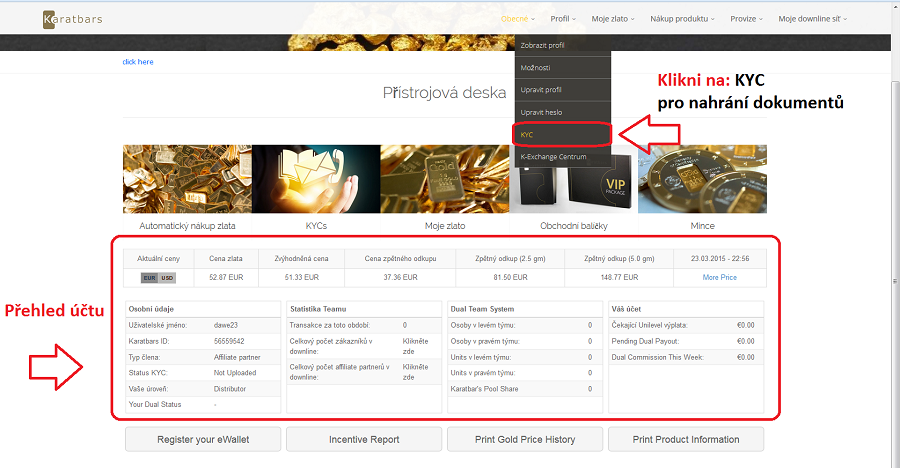This screenshot has height=468, width=900.
Task: Click the 'Affiliate partner' member type
Action: [237, 357]
